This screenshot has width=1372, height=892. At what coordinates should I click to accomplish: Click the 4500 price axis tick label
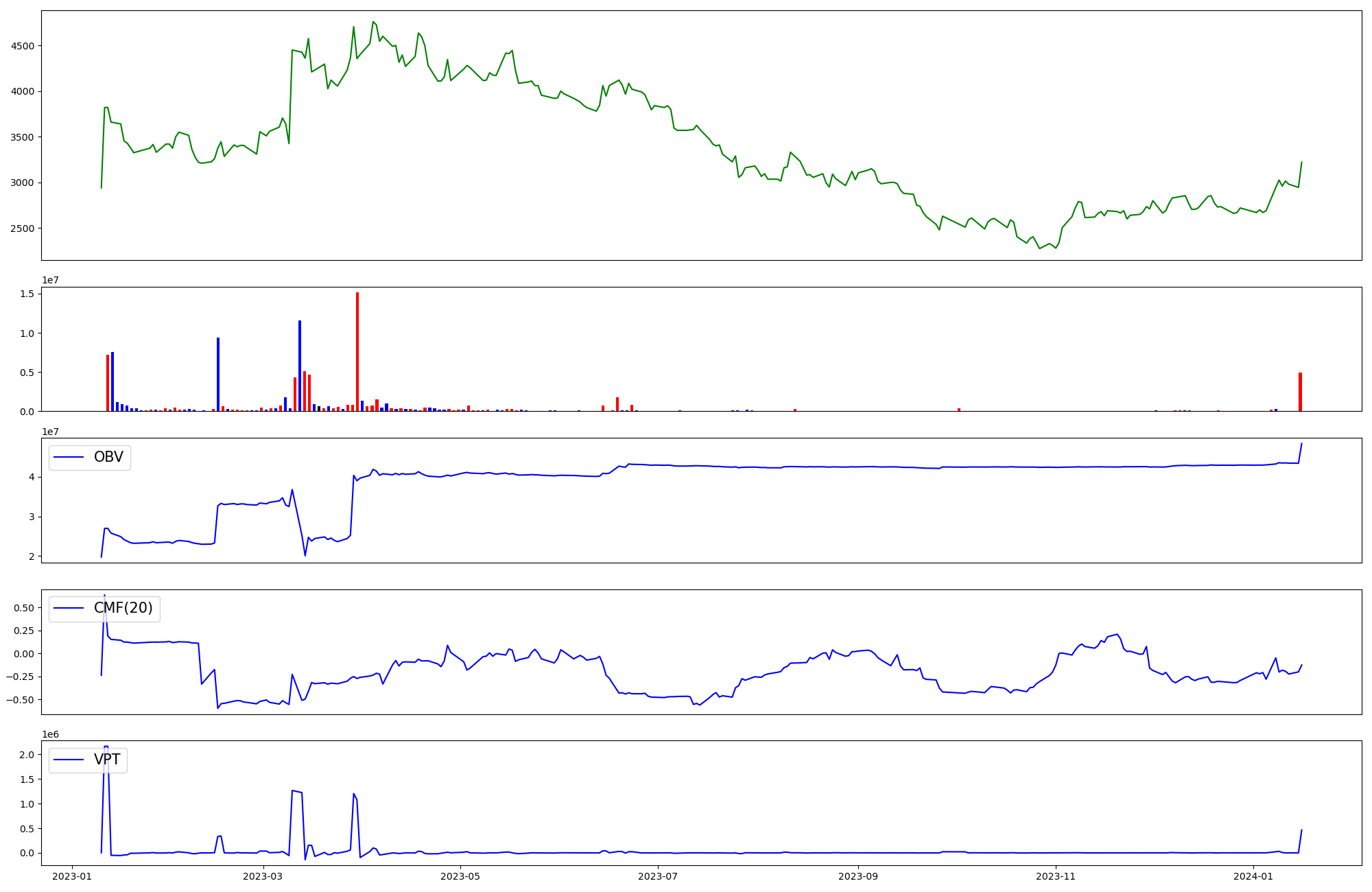pos(23,46)
